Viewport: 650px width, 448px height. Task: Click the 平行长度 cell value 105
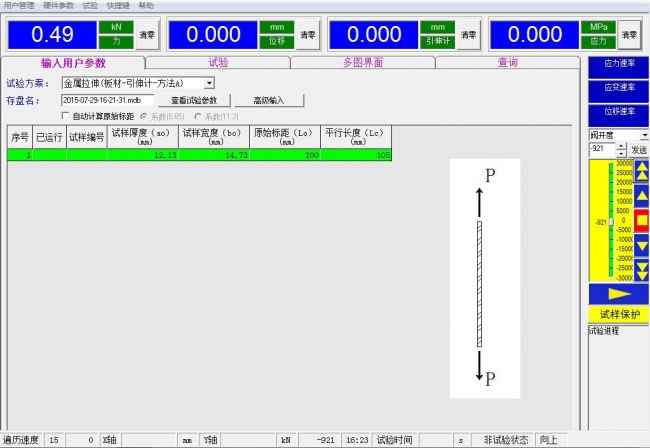[x=356, y=155]
